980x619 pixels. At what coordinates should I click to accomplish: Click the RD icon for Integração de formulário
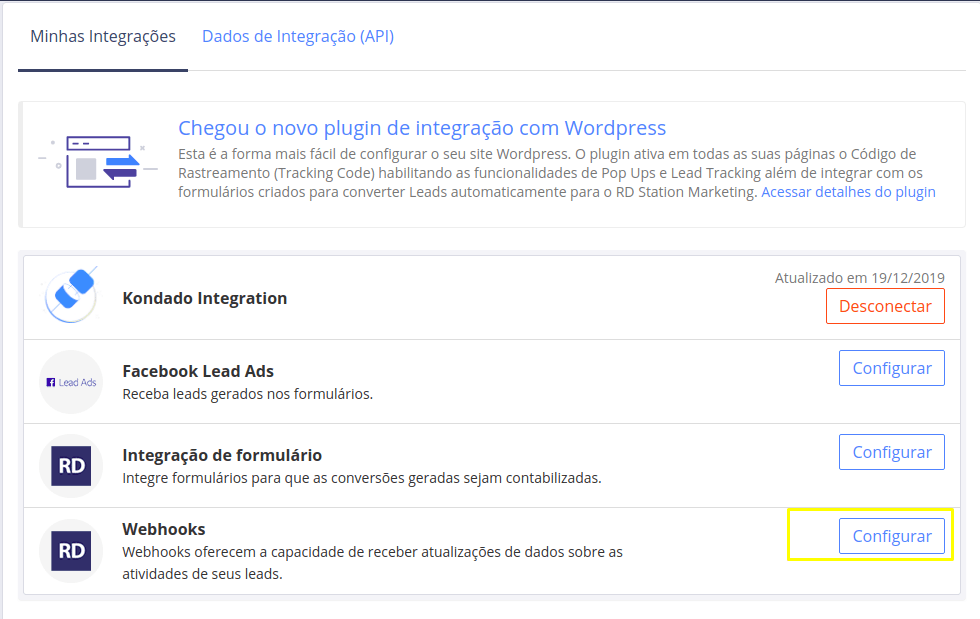point(71,466)
